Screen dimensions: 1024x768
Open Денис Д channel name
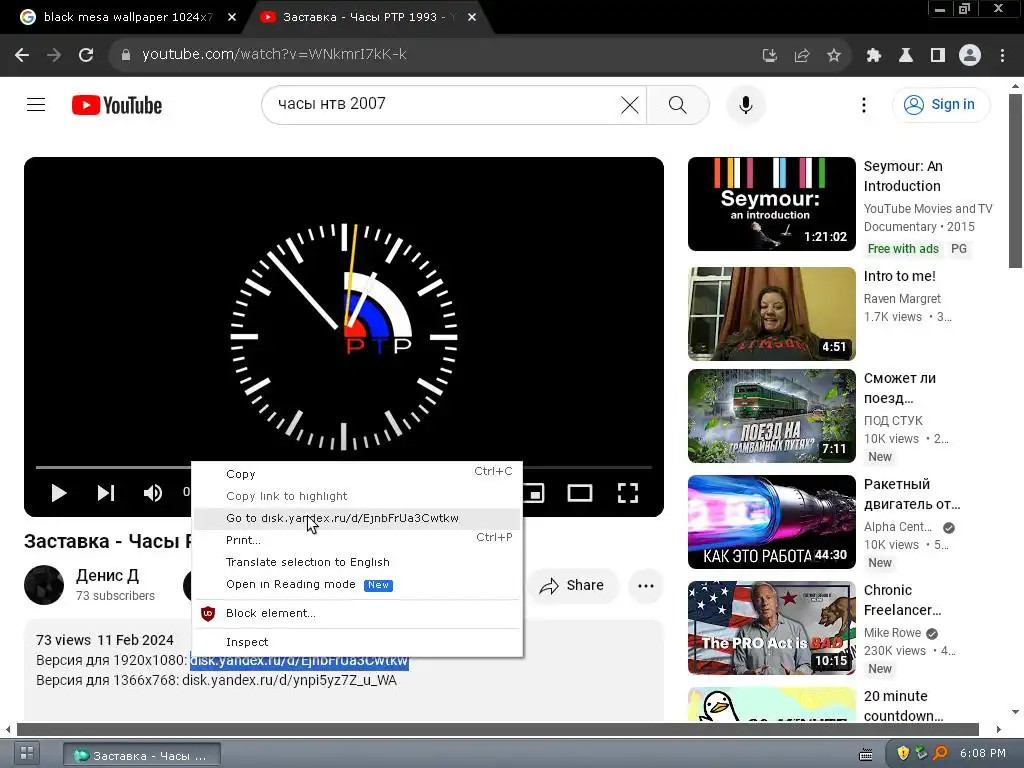coord(108,575)
